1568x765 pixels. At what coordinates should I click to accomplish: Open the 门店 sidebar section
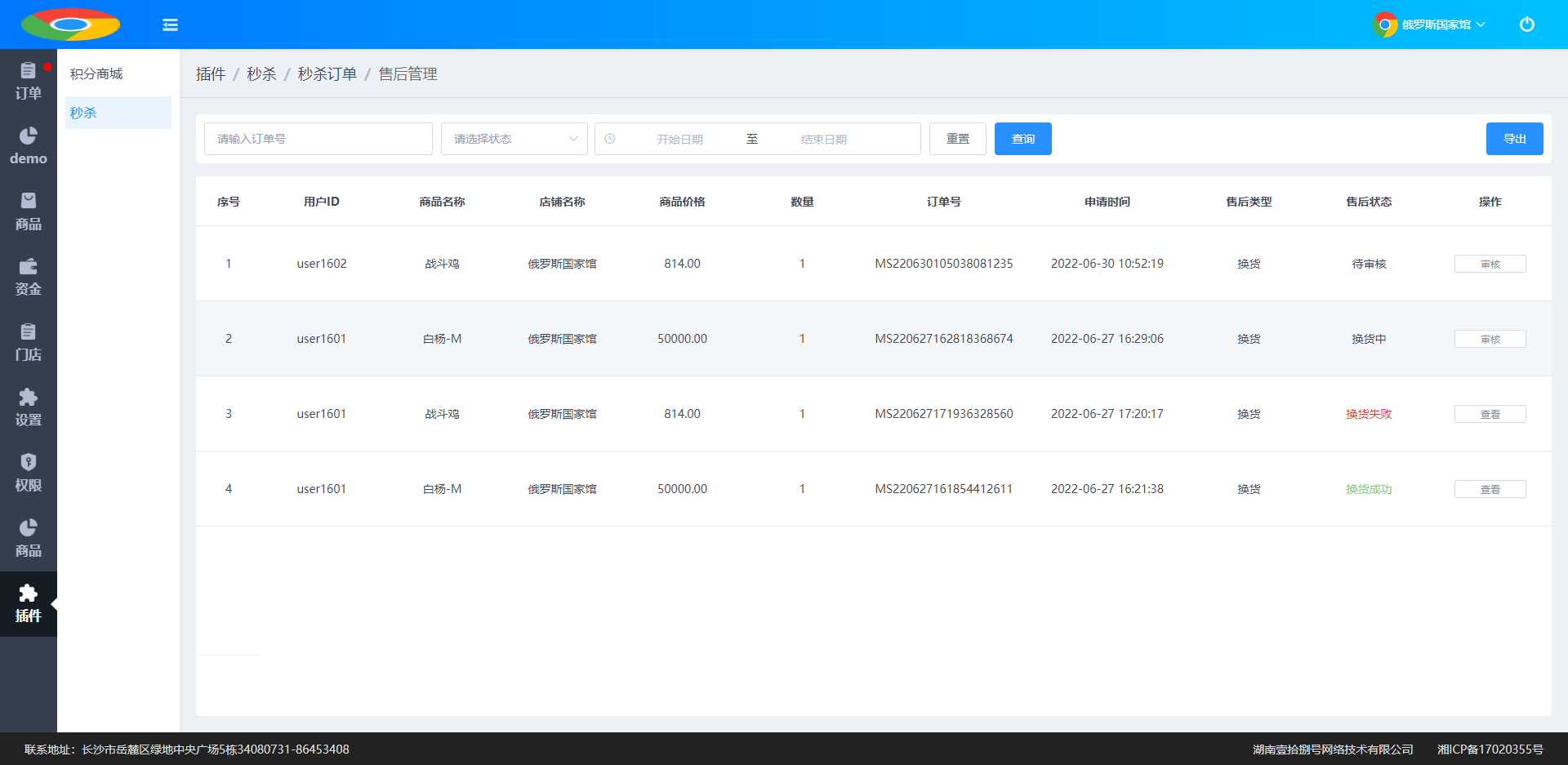29,343
